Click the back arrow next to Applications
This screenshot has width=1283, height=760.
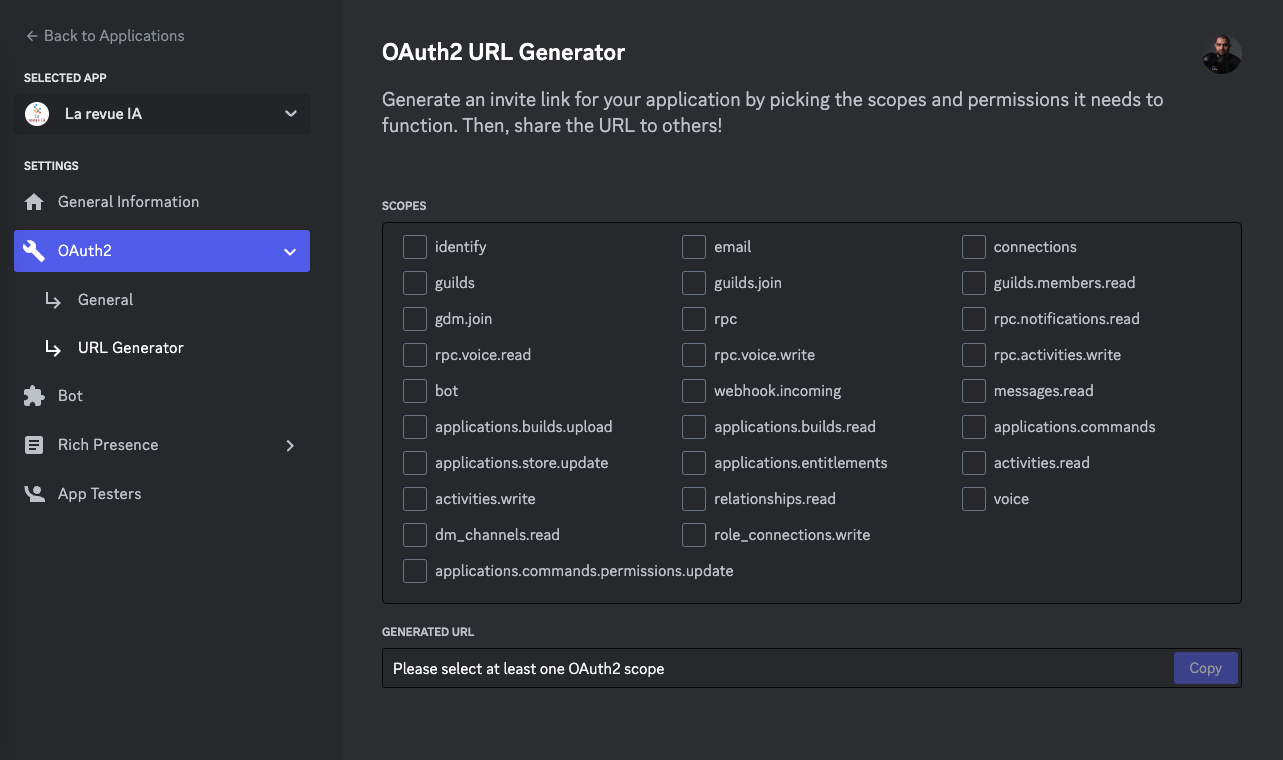31,35
